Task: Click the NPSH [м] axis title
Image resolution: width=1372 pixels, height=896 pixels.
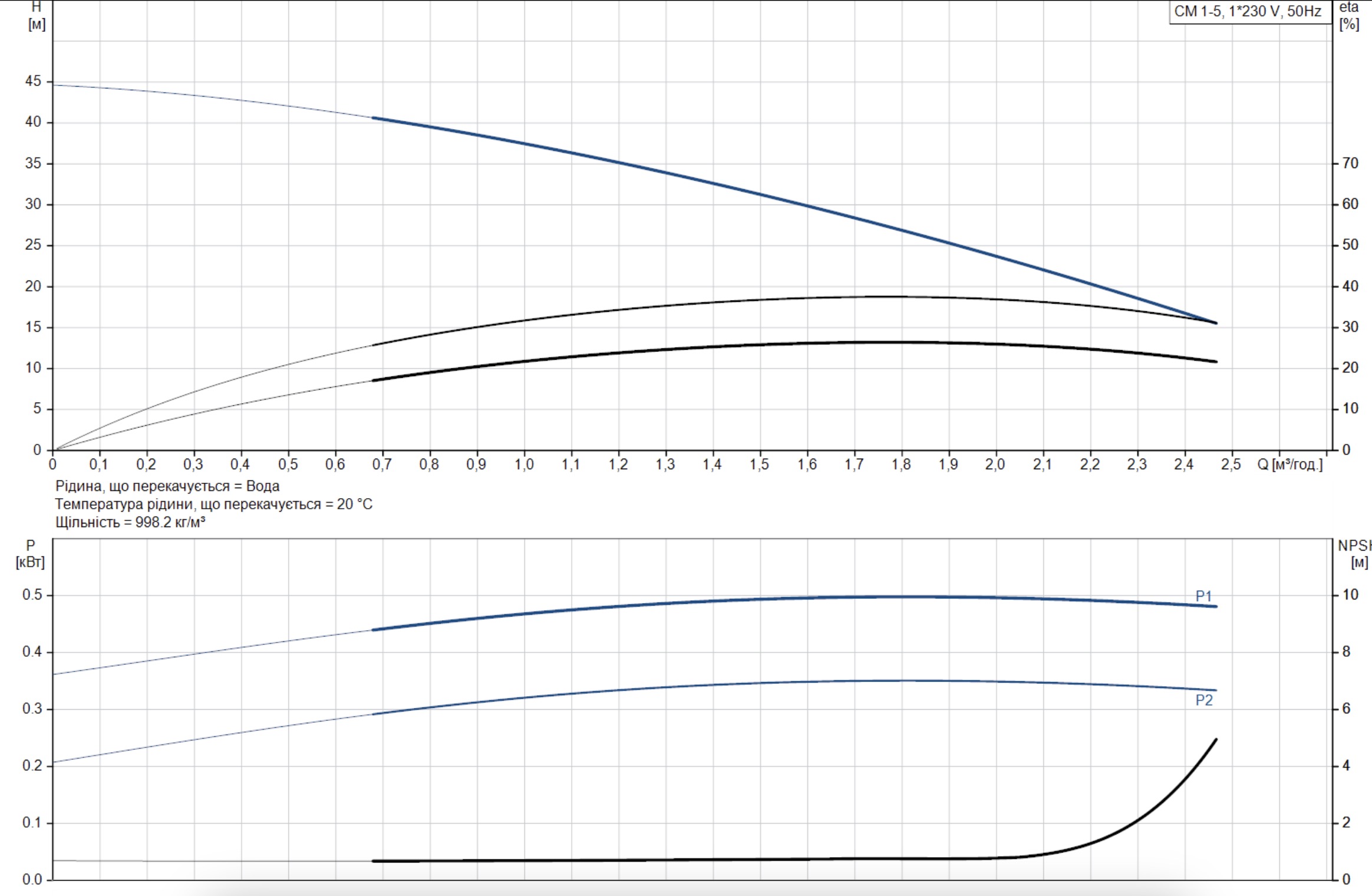Action: tap(1355, 554)
